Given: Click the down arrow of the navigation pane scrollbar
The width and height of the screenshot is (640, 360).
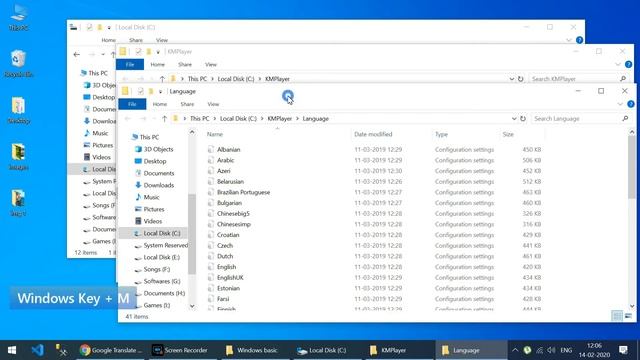Looking at the screenshot, I should pos(192,306).
